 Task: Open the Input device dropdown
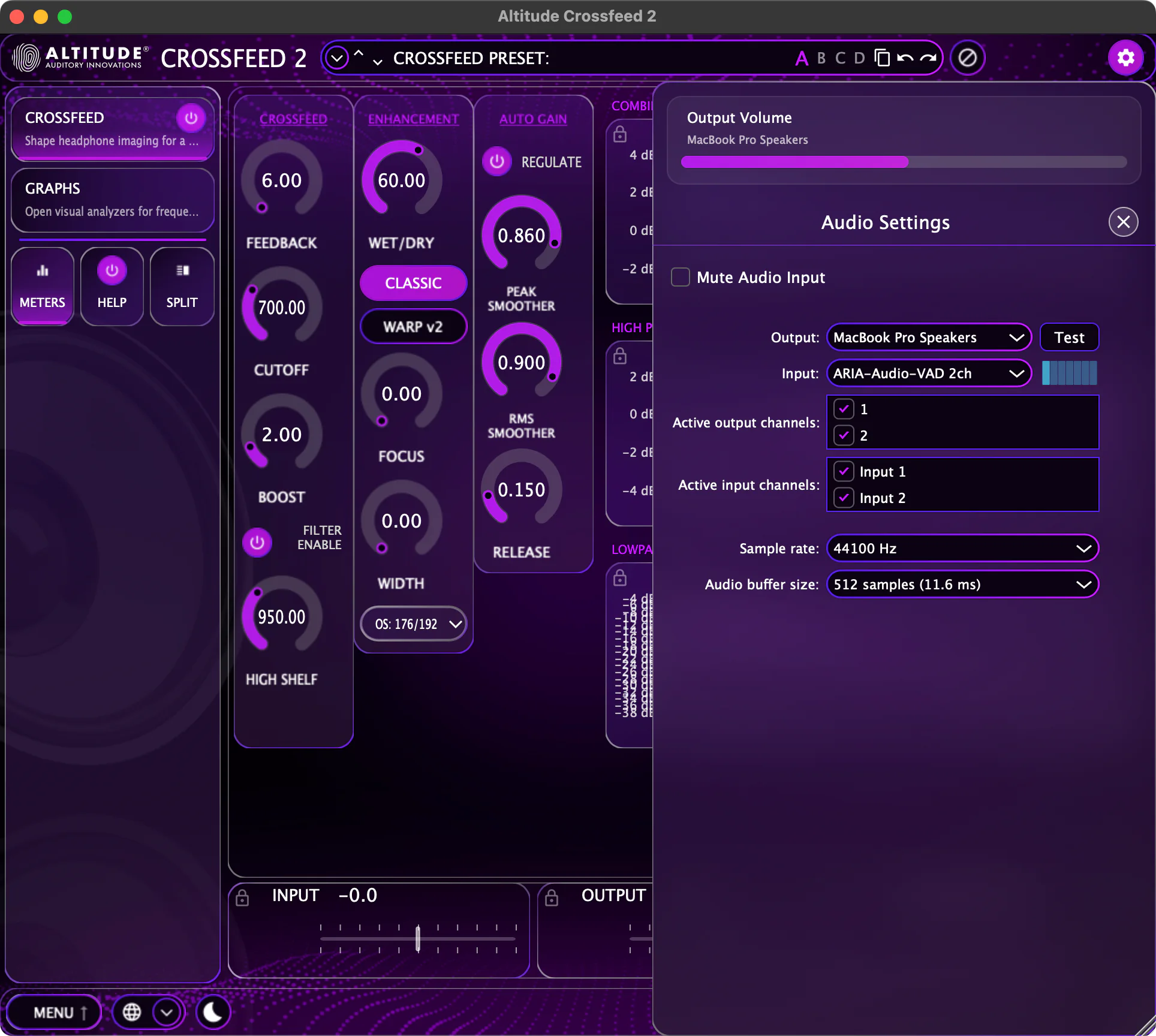coord(929,374)
